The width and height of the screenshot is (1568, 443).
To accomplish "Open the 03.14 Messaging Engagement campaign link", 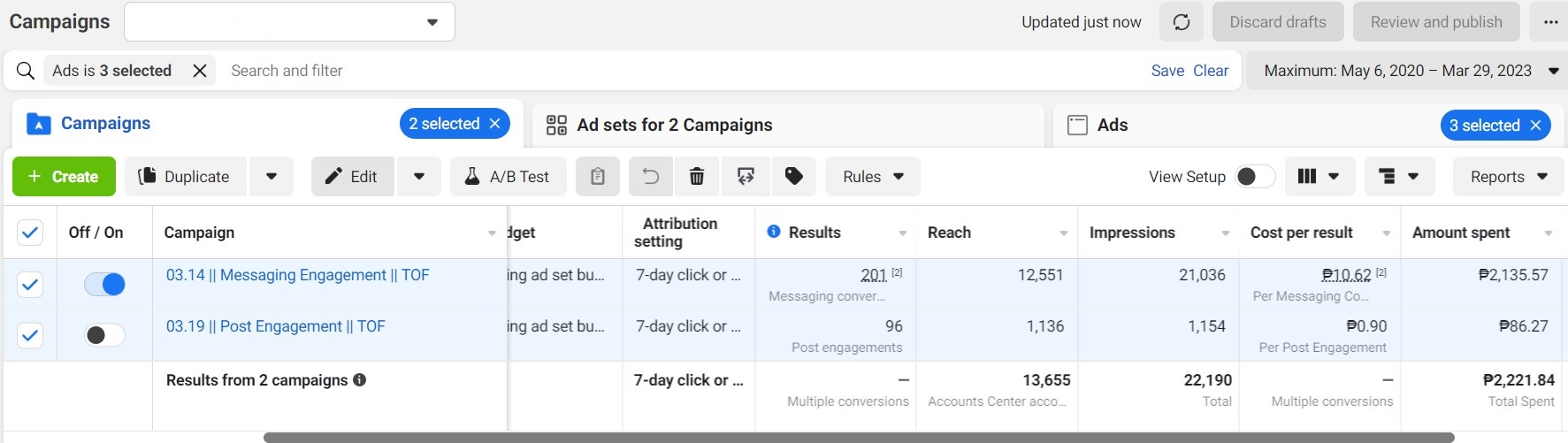I will [297, 275].
